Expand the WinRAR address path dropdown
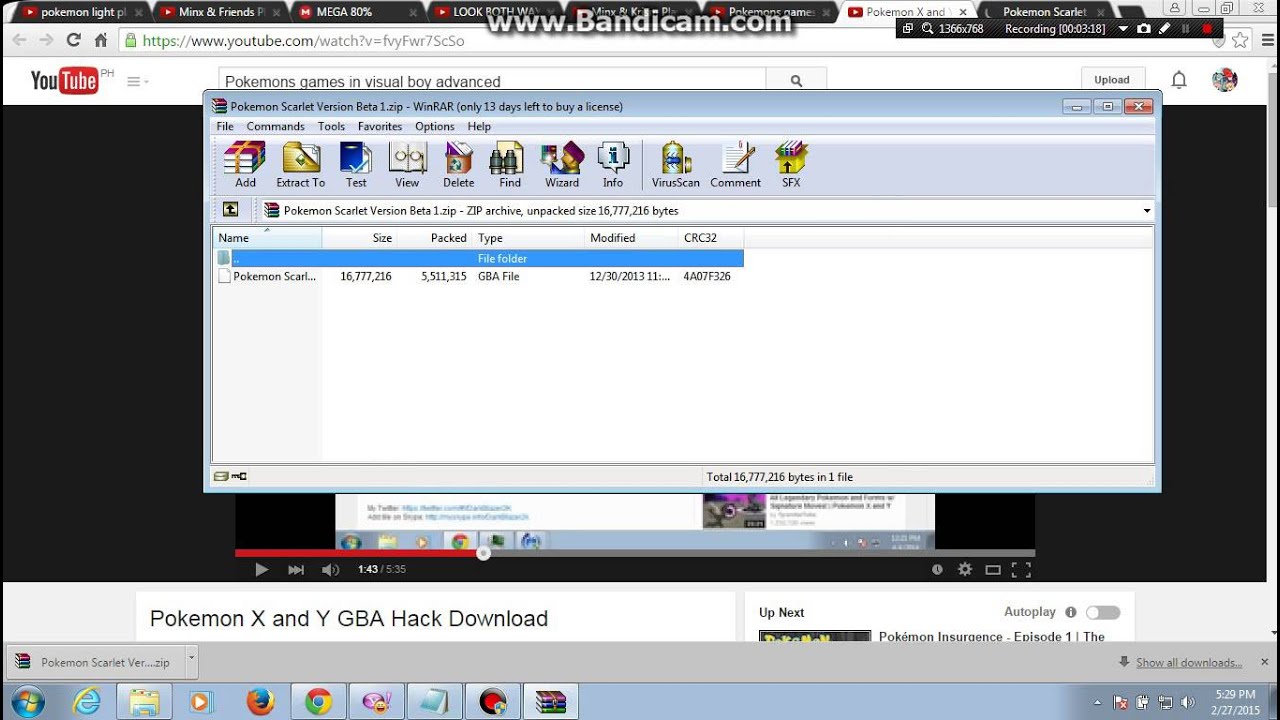Screen dimensions: 1280x720 click(1146, 211)
